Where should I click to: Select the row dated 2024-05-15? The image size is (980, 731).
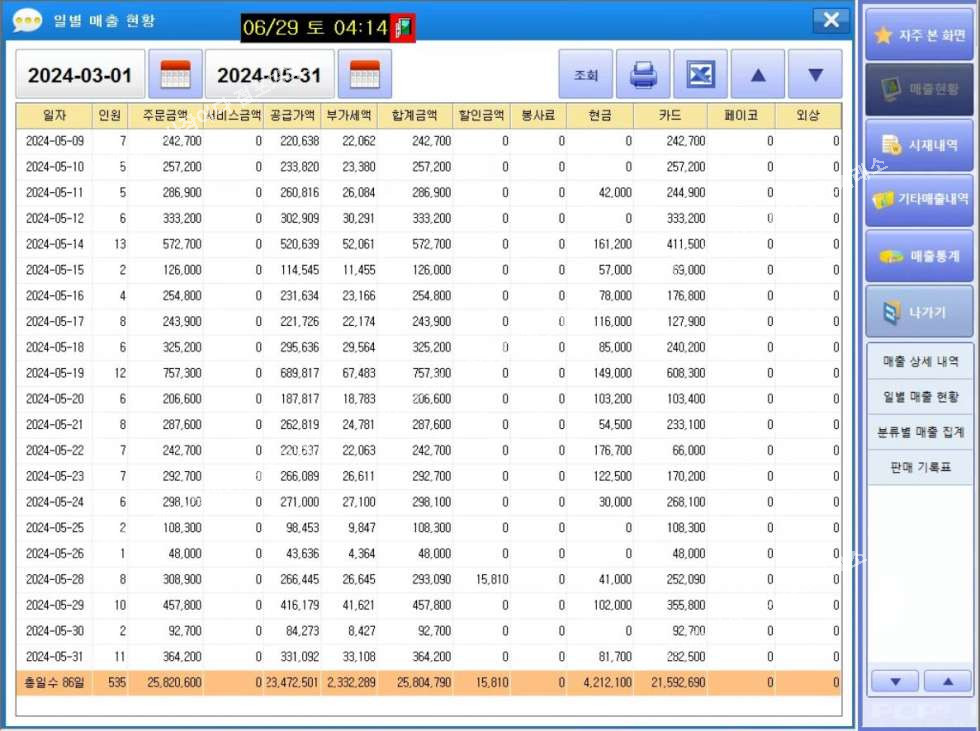[429, 270]
